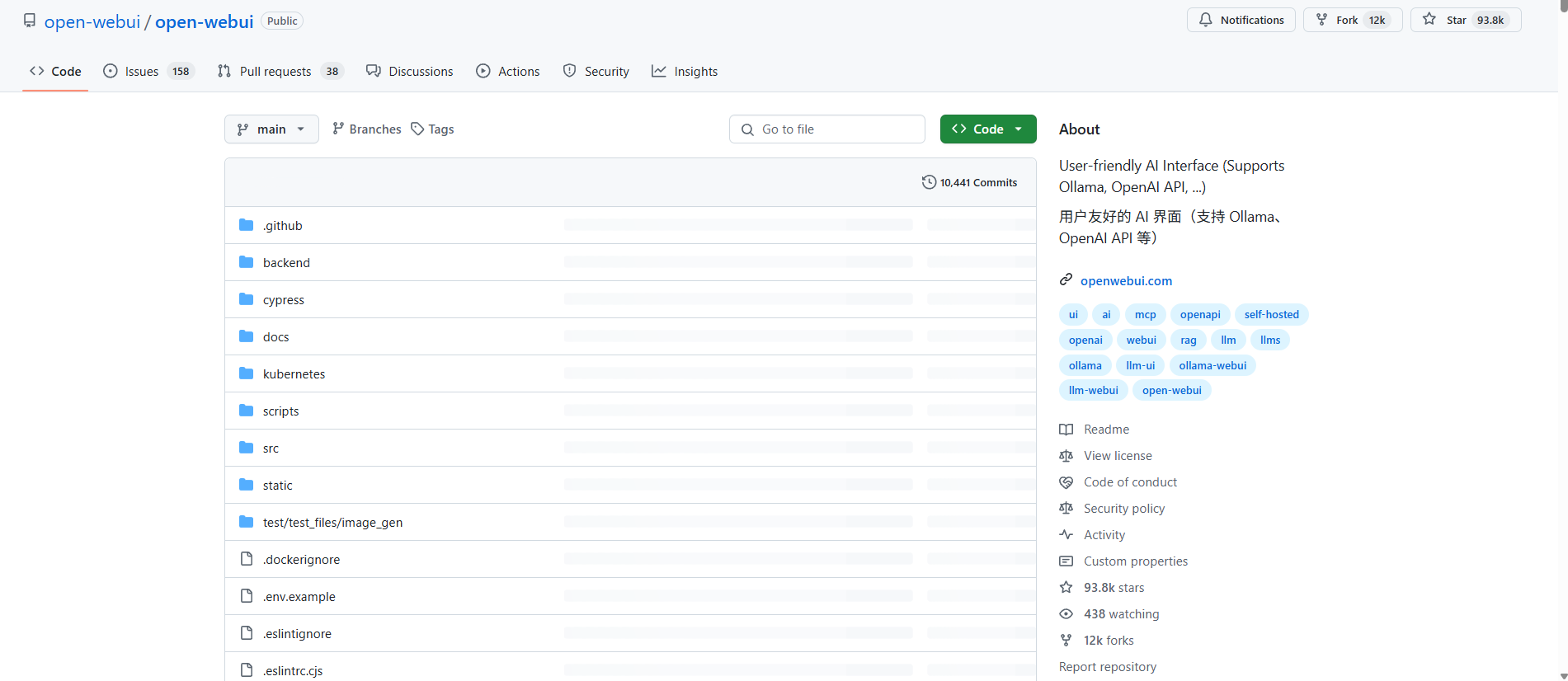Fork the repository with Fork button

[x=1353, y=20]
